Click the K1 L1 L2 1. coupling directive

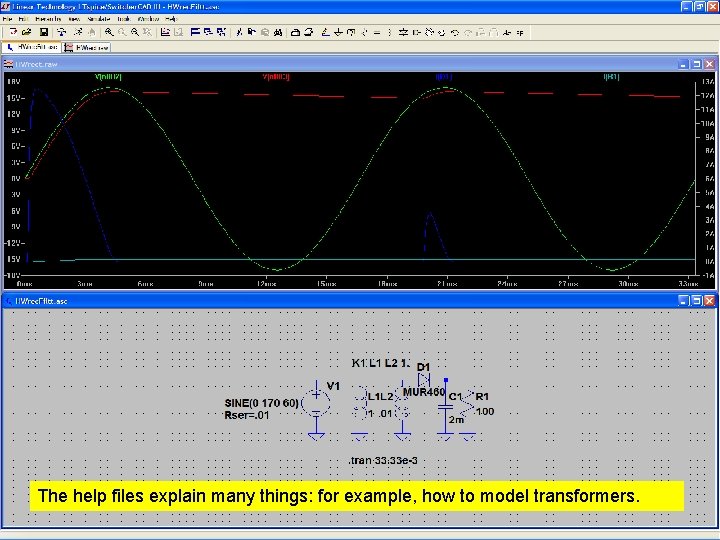tap(381, 363)
